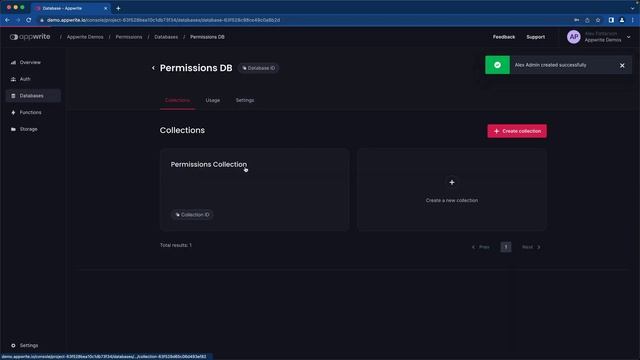The image size is (640, 360).
Task: Reload the page
Action: click(29, 20)
